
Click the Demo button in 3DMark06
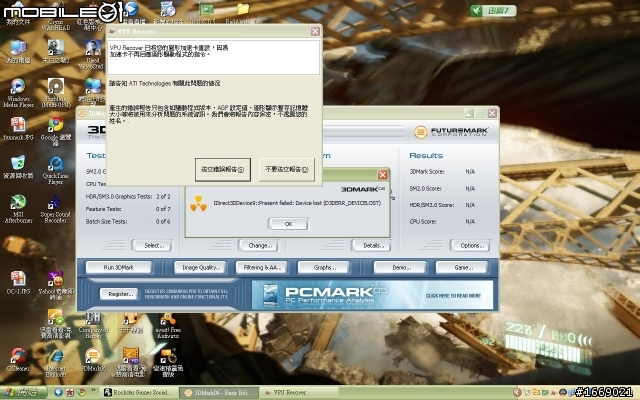coord(400,268)
